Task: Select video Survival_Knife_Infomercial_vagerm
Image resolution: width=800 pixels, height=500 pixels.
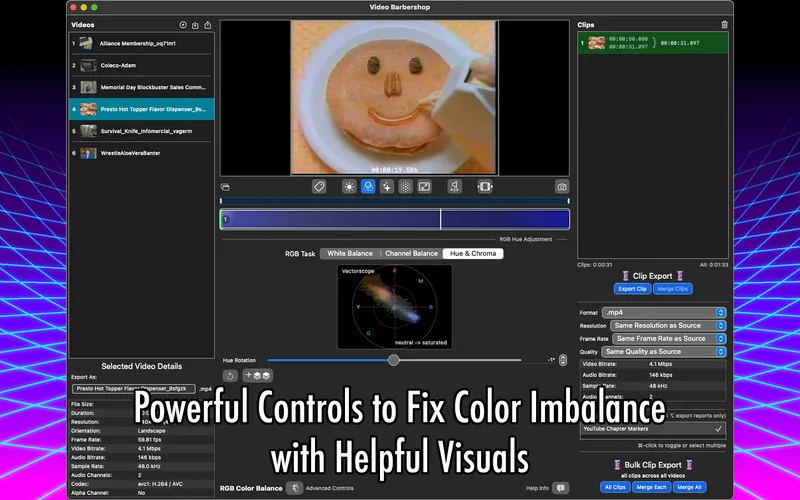Action: (141, 131)
